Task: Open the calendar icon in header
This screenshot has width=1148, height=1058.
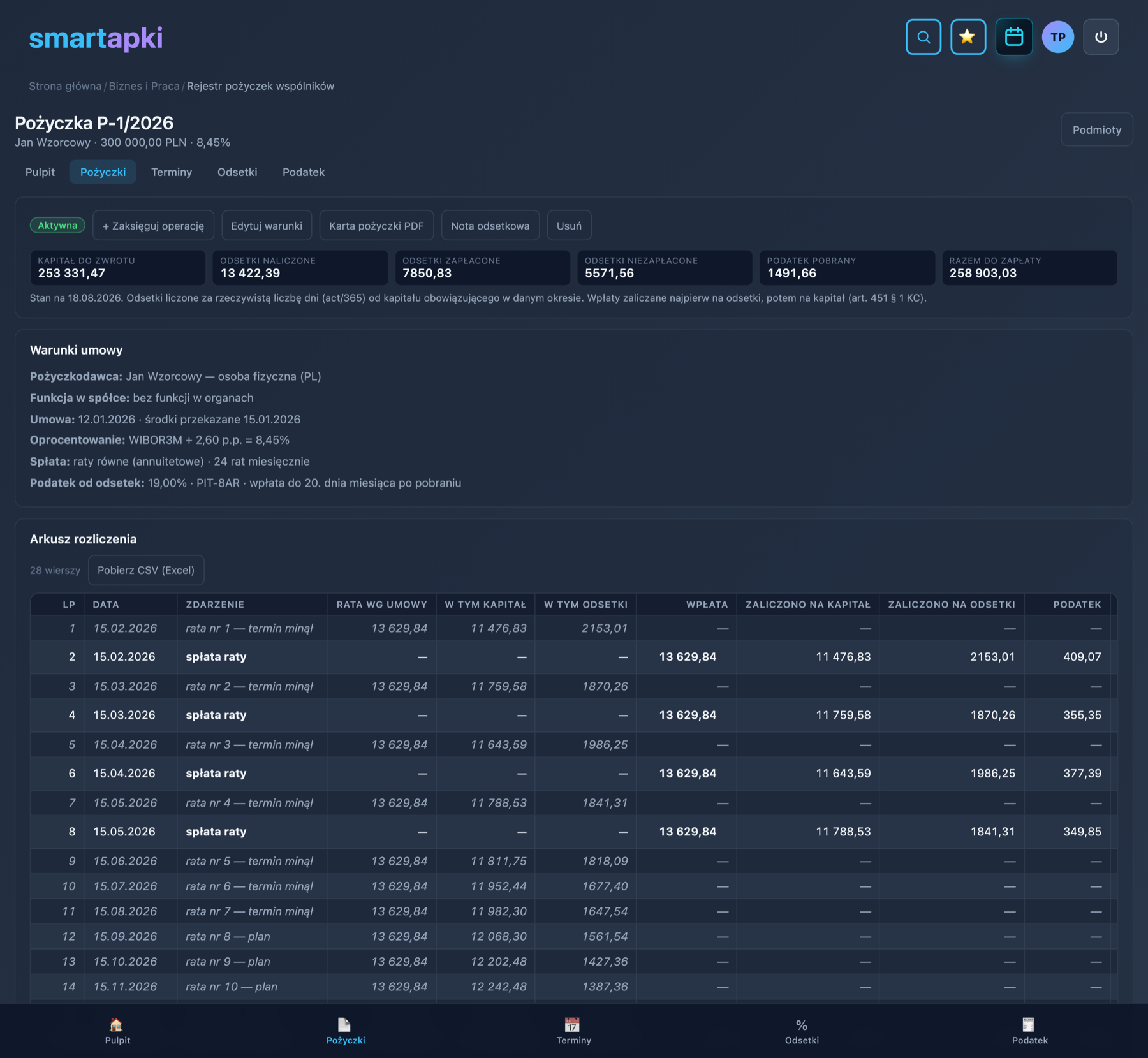Action: (x=1013, y=37)
